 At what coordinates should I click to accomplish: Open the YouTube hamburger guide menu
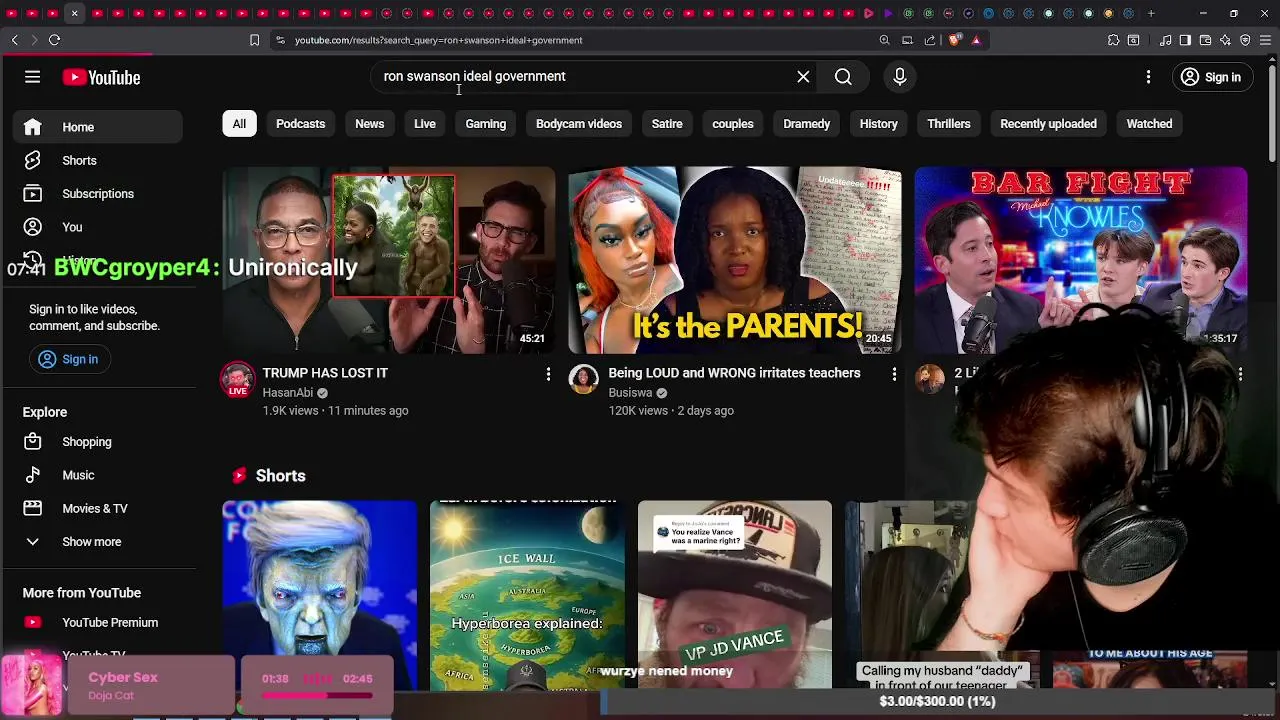(32, 77)
